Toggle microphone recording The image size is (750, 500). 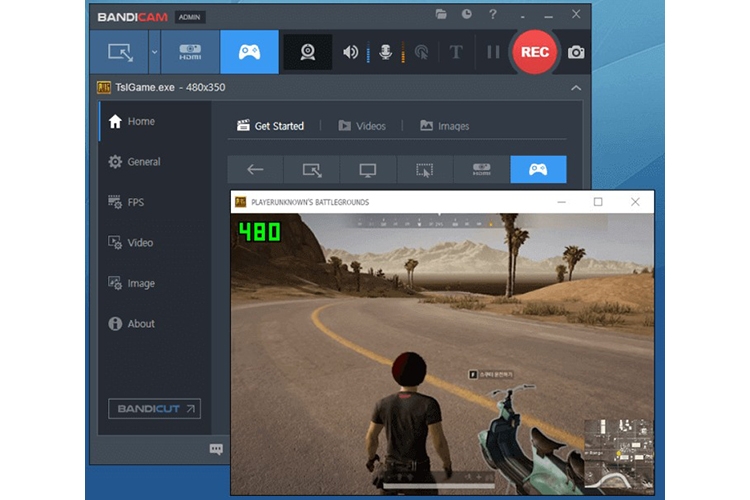[x=386, y=52]
